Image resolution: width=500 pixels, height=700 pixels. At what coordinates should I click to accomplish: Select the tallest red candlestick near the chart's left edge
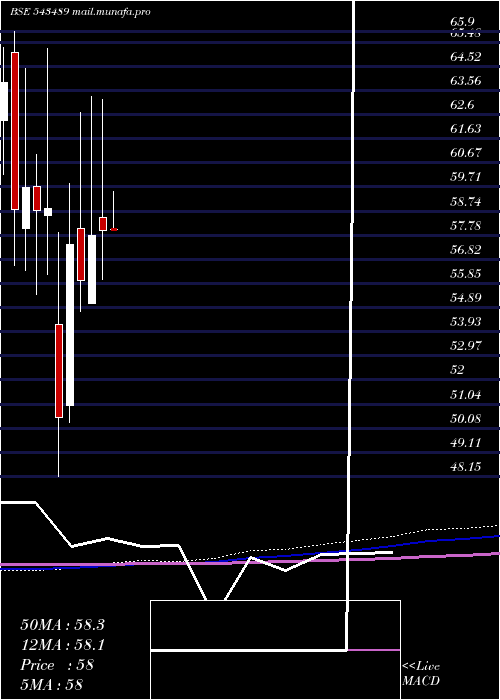pos(15,131)
